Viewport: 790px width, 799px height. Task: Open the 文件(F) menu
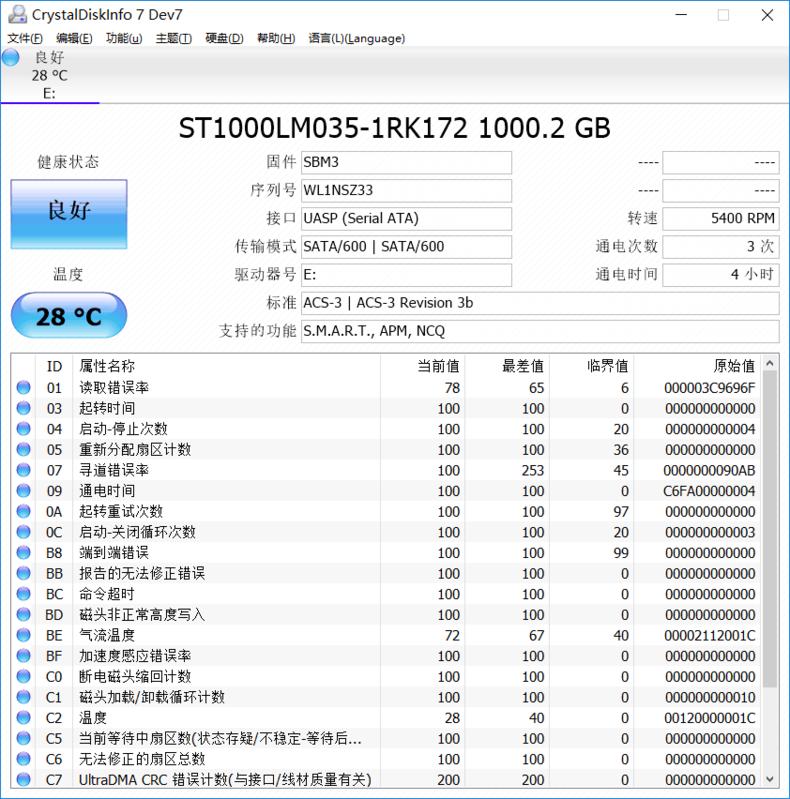click(x=25, y=38)
